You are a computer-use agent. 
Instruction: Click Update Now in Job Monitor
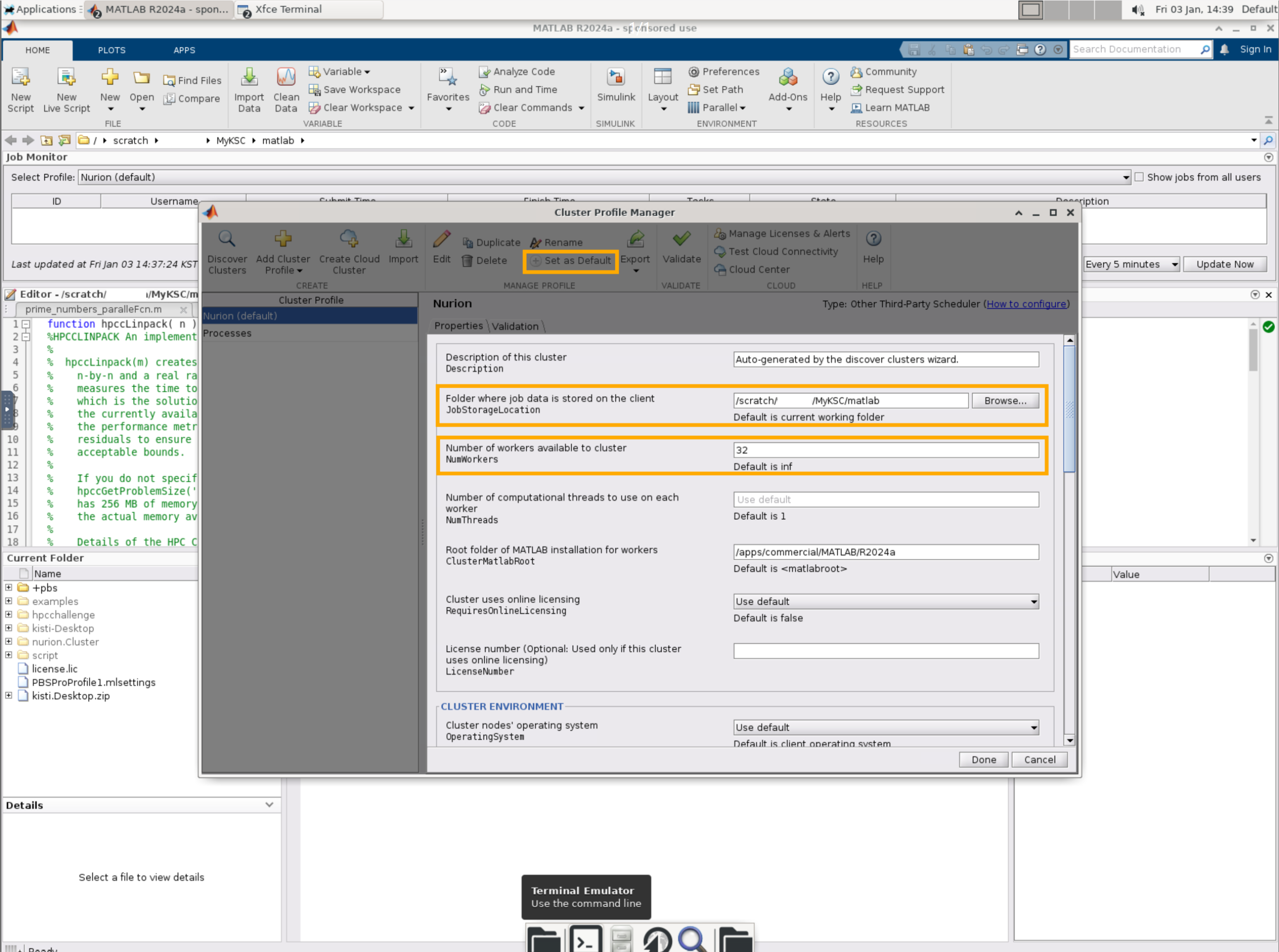point(1224,264)
